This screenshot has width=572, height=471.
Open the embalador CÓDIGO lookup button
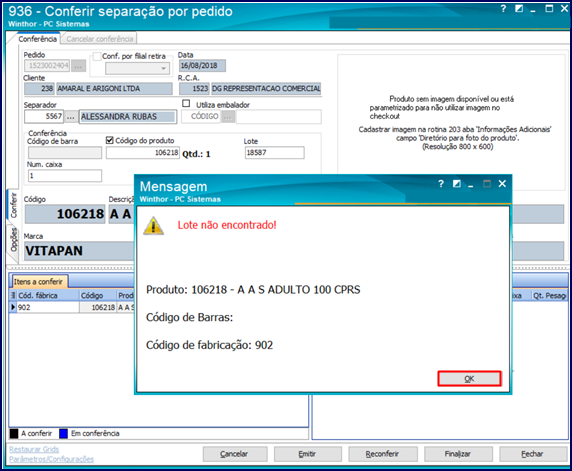click(228, 117)
